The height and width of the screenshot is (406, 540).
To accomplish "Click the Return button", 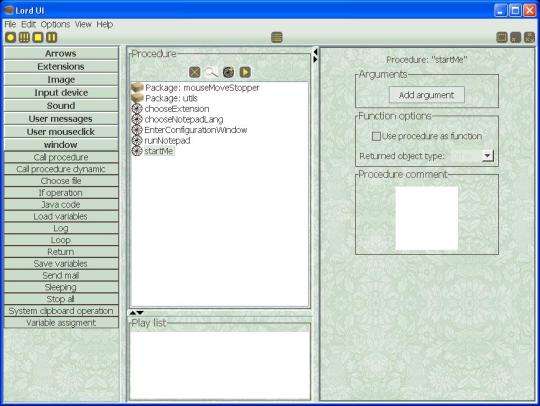I will pyautogui.click(x=61, y=252).
